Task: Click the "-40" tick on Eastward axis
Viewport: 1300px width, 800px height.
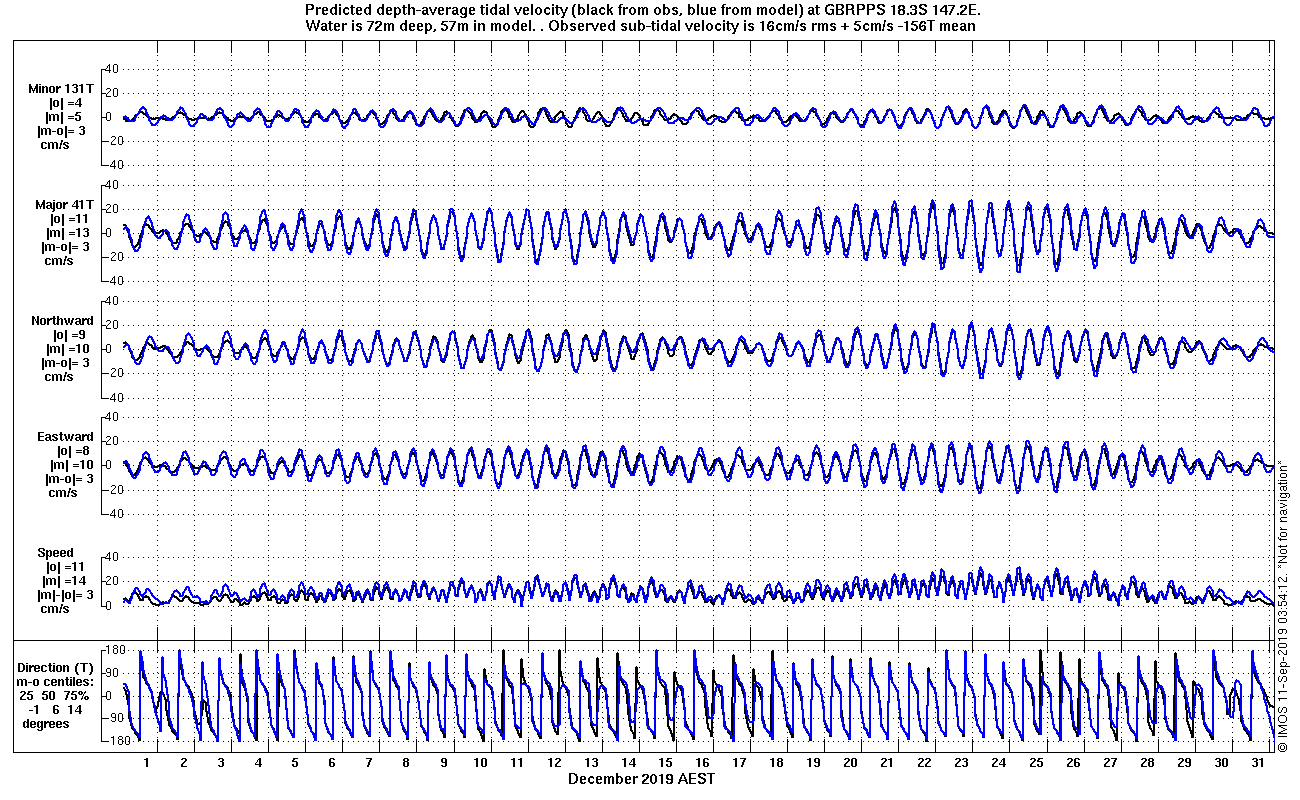Action: click(112, 514)
